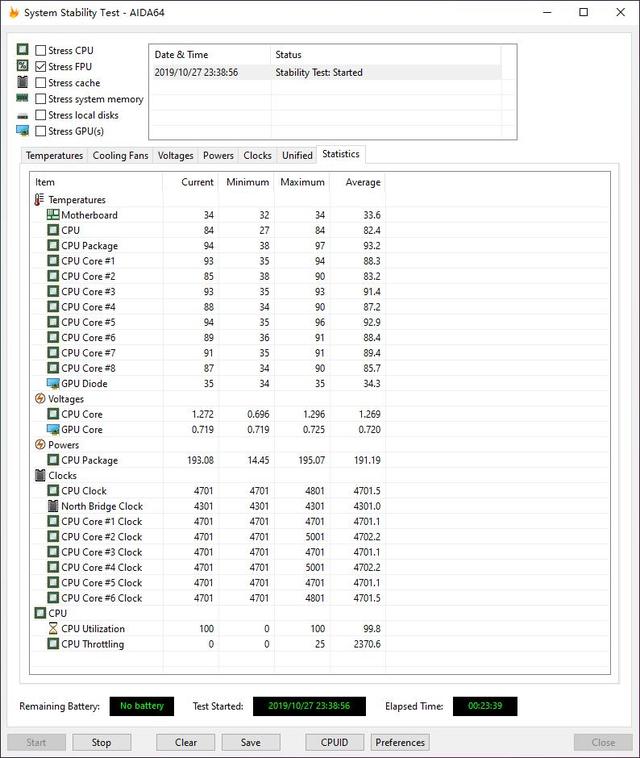Enable Stress system memory option

(41, 99)
